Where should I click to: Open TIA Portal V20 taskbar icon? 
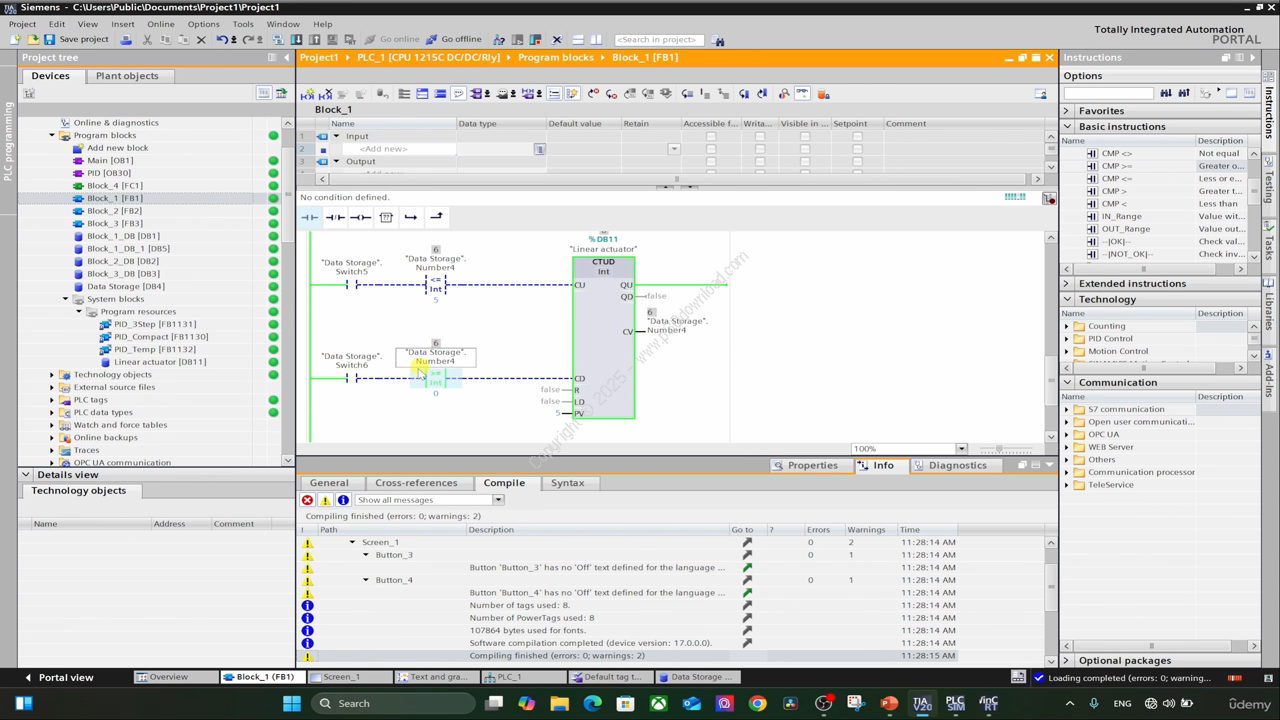click(x=922, y=703)
